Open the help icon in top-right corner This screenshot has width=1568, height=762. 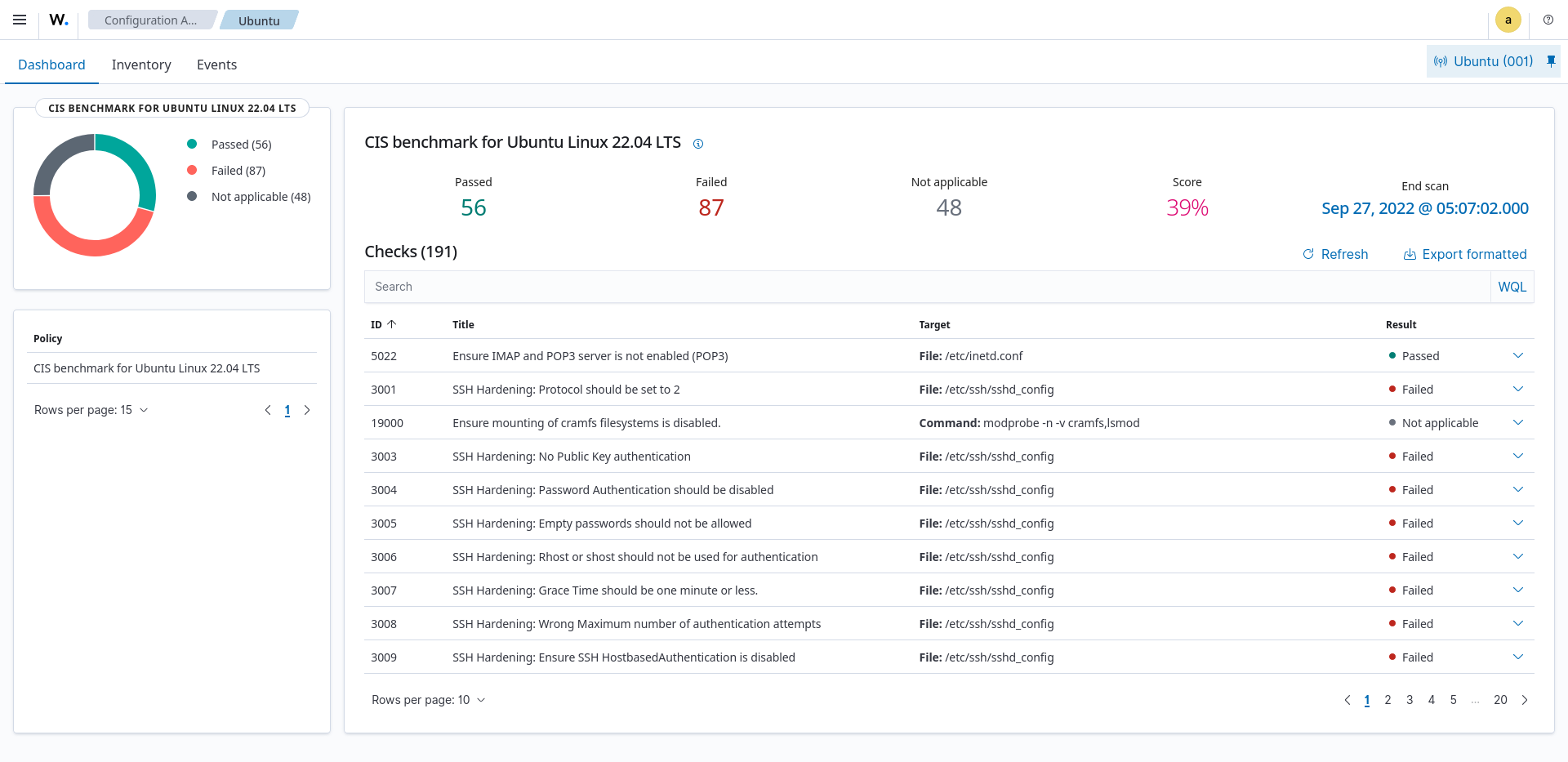tap(1548, 20)
